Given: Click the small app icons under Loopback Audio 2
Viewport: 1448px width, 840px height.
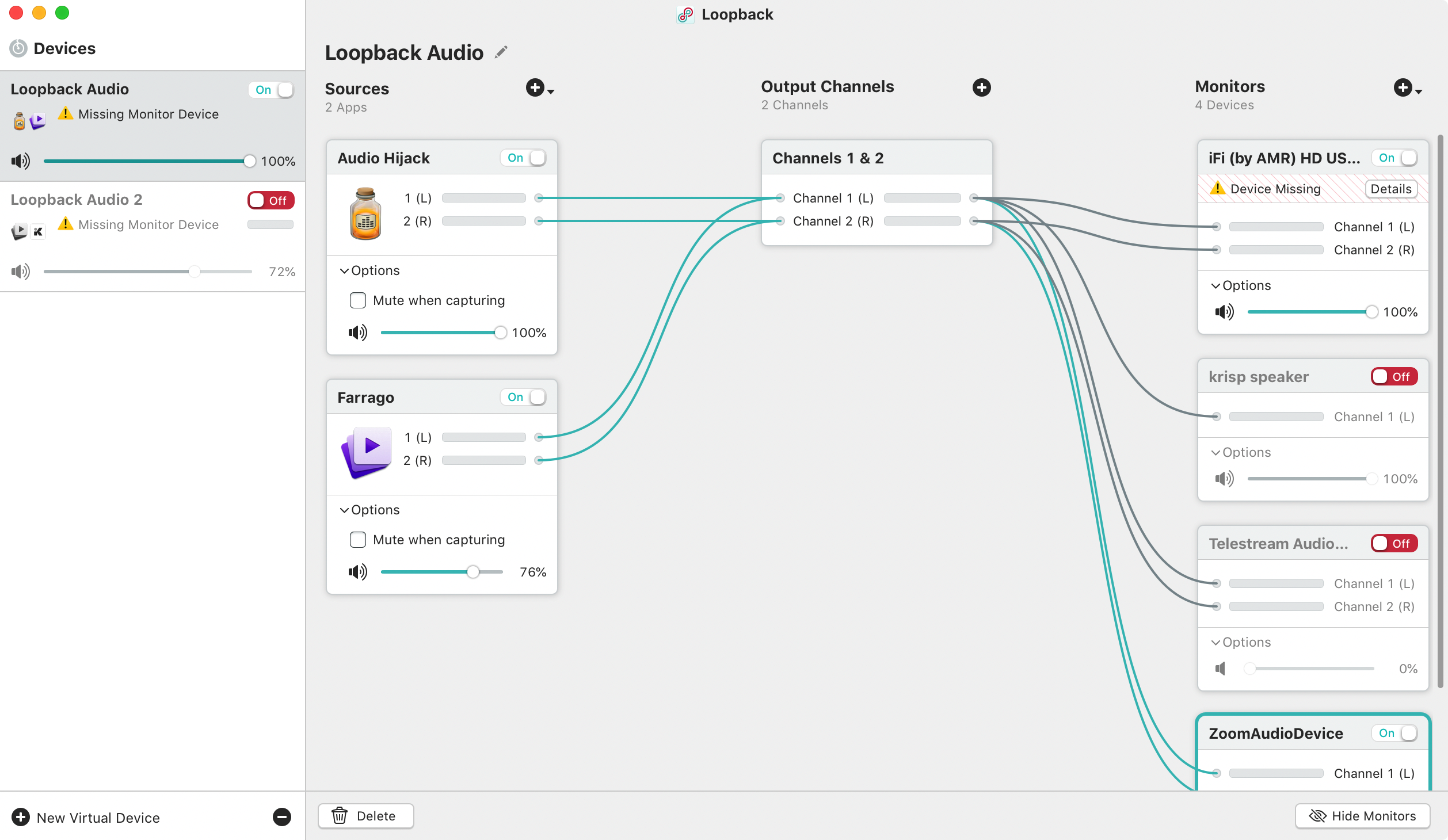Looking at the screenshot, I should point(29,231).
